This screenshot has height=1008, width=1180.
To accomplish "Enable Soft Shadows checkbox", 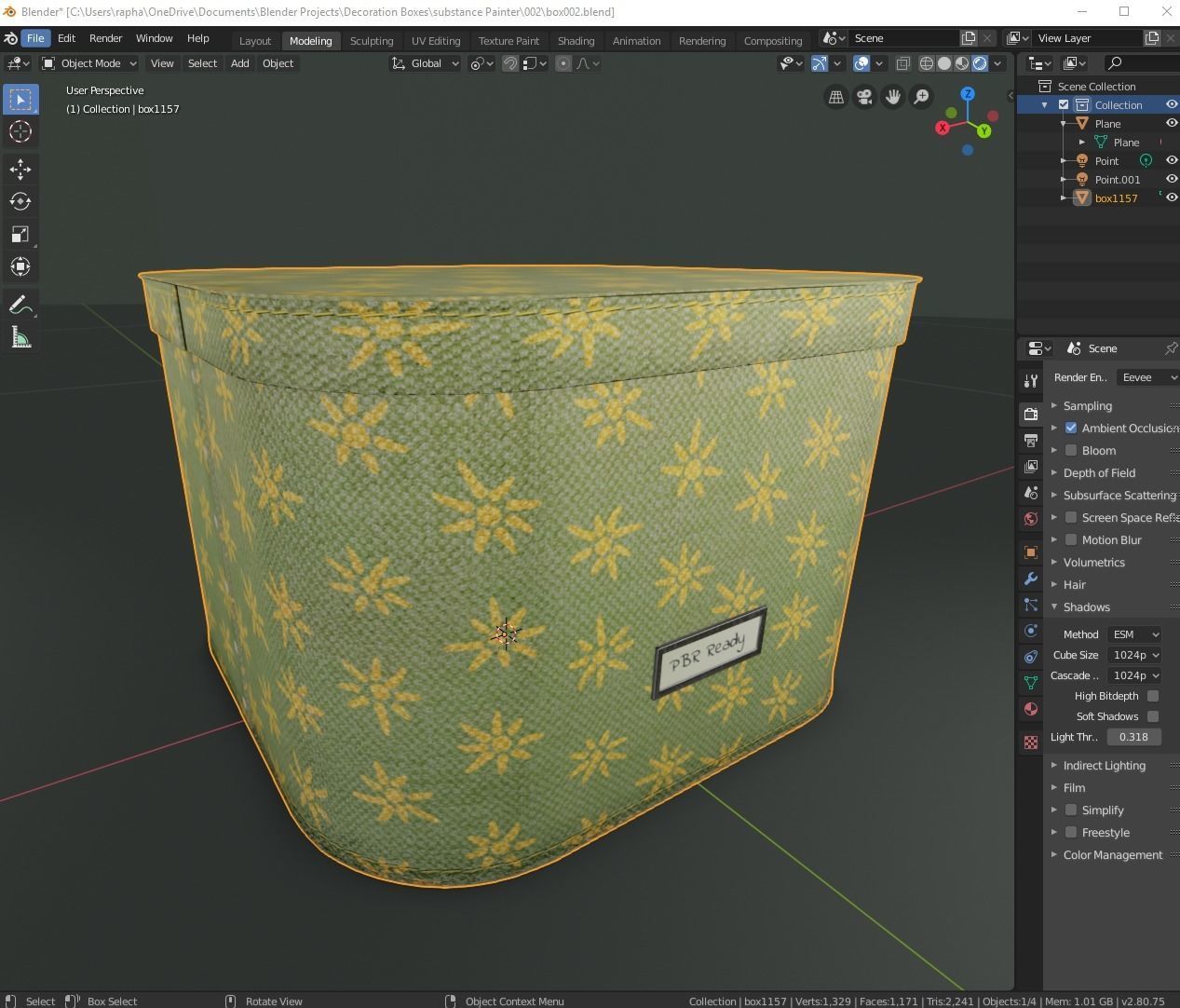I will (x=1153, y=716).
